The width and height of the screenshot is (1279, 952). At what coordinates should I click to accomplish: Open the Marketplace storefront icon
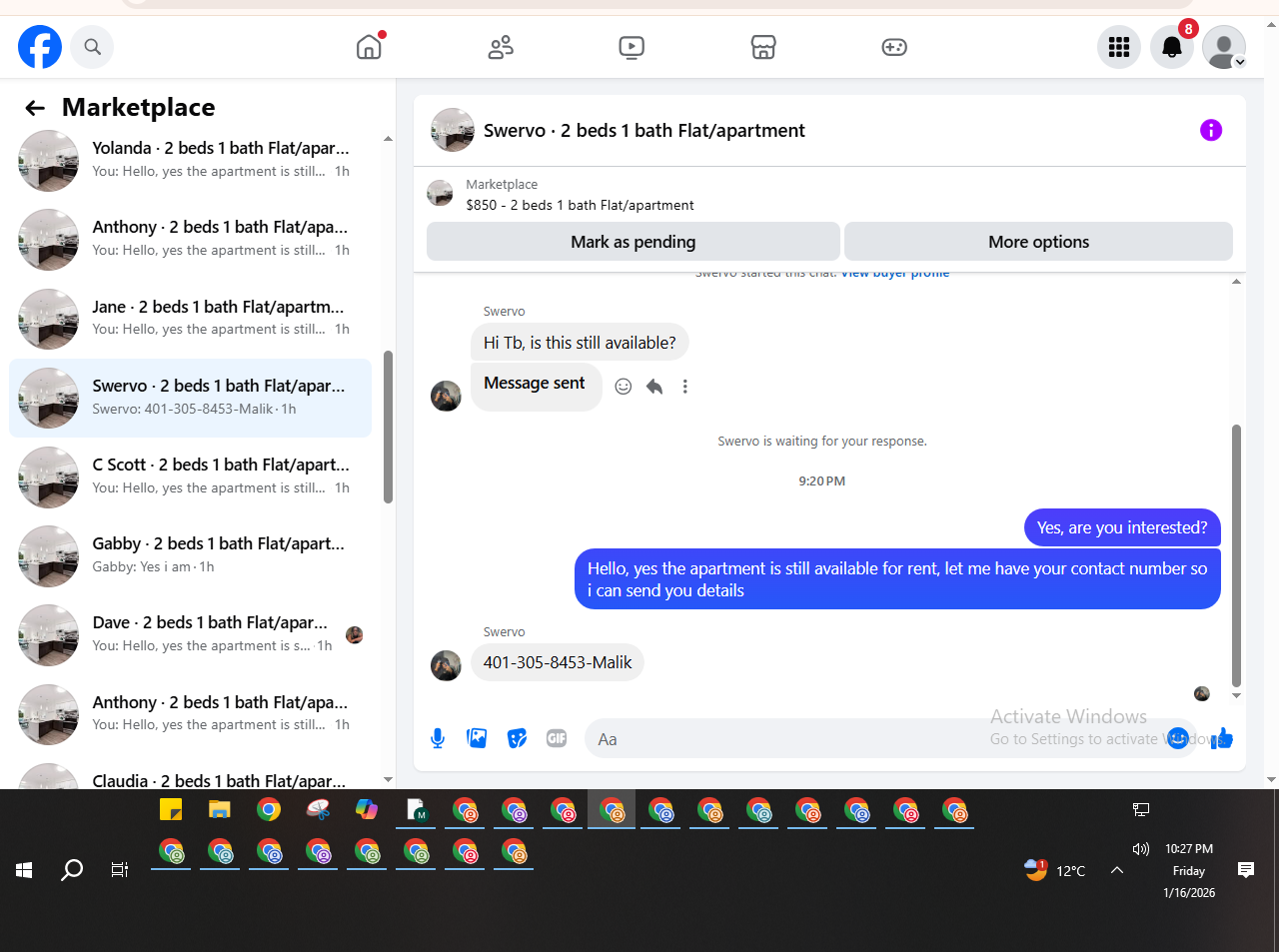click(763, 47)
